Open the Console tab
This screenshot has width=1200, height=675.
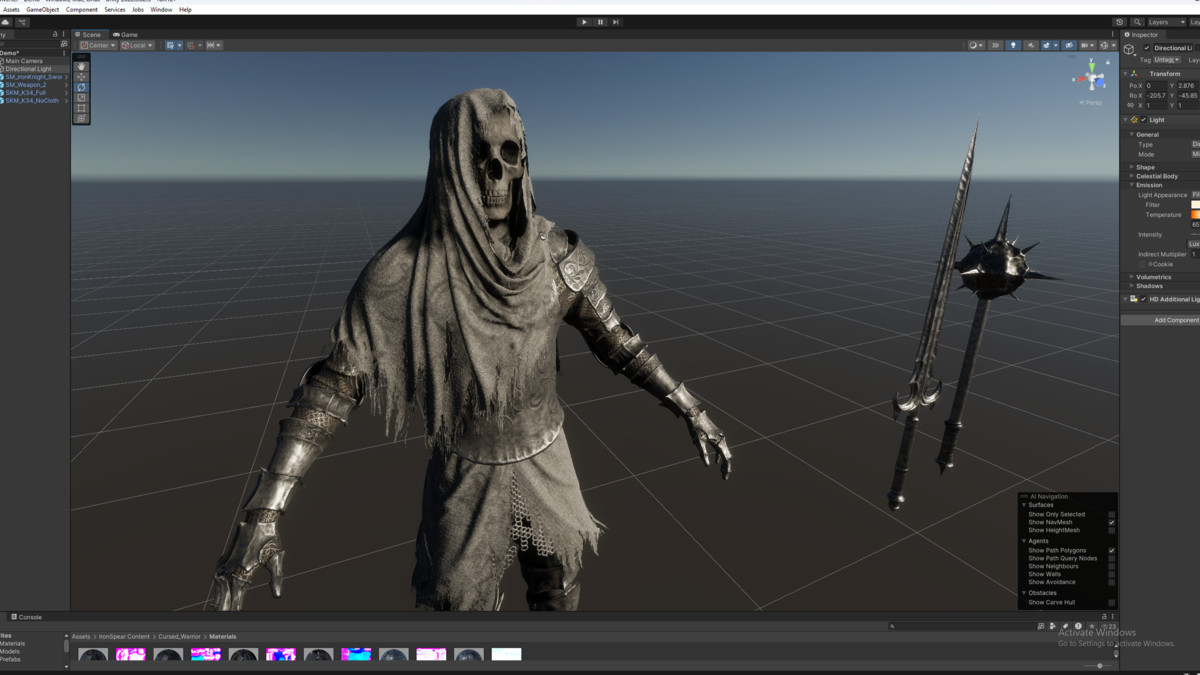click(x=25, y=617)
